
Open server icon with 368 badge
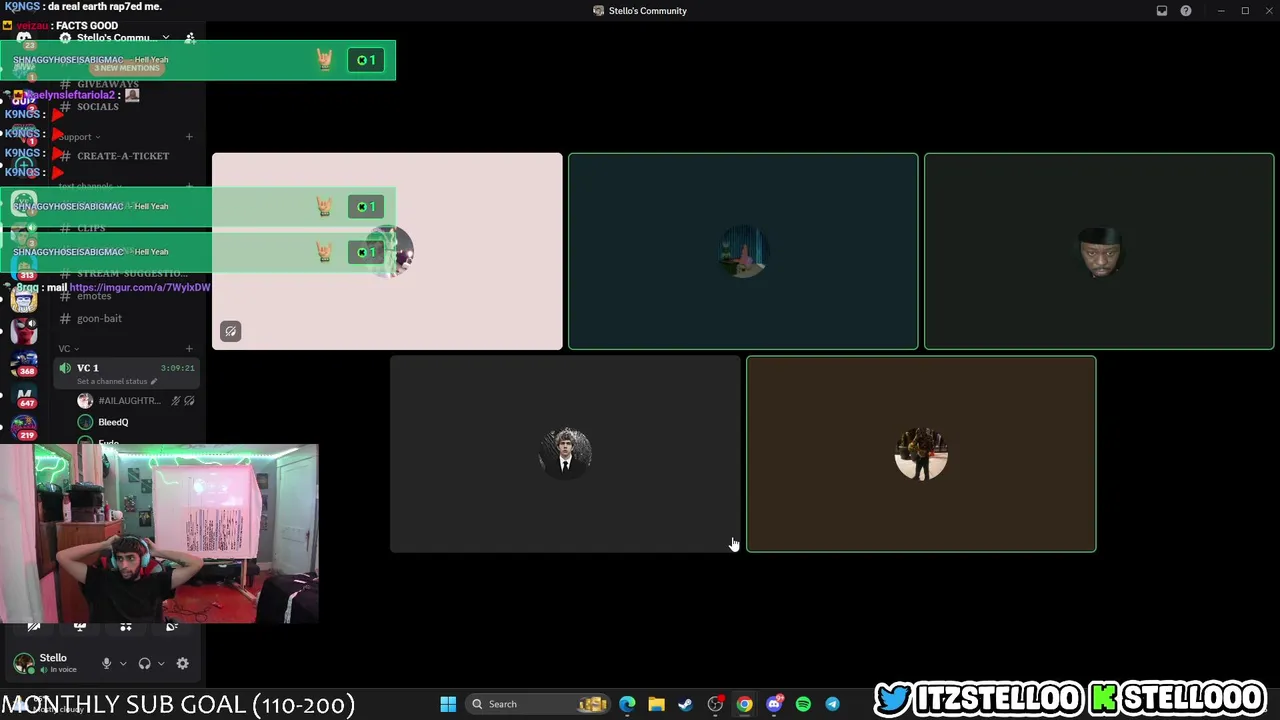(x=24, y=364)
